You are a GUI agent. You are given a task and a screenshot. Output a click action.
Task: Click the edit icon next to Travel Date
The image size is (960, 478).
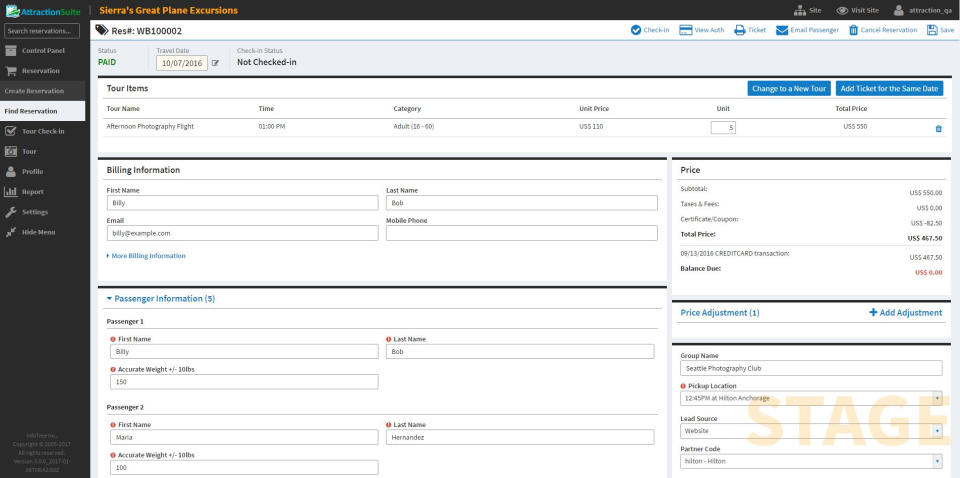click(x=215, y=63)
